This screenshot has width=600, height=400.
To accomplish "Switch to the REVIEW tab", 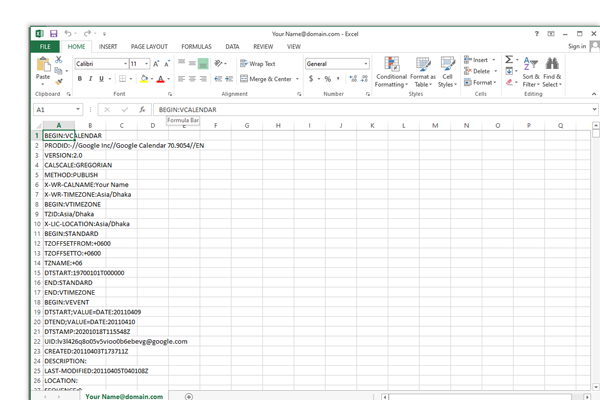I will 263,47.
